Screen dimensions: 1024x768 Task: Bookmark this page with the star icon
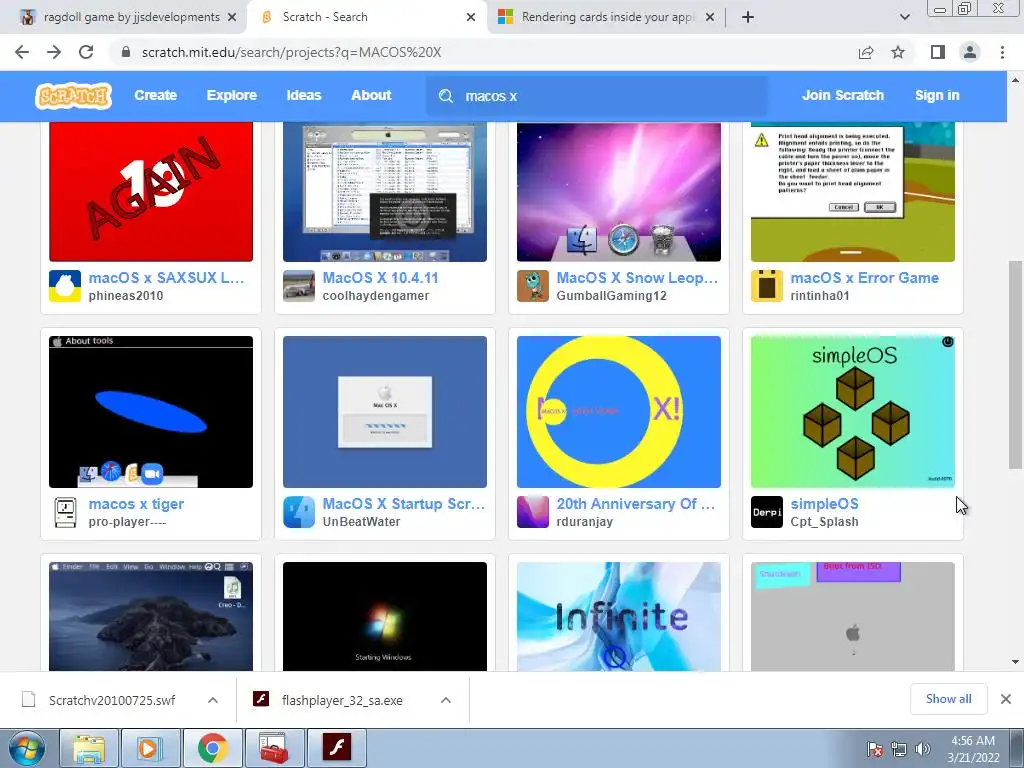point(899,52)
